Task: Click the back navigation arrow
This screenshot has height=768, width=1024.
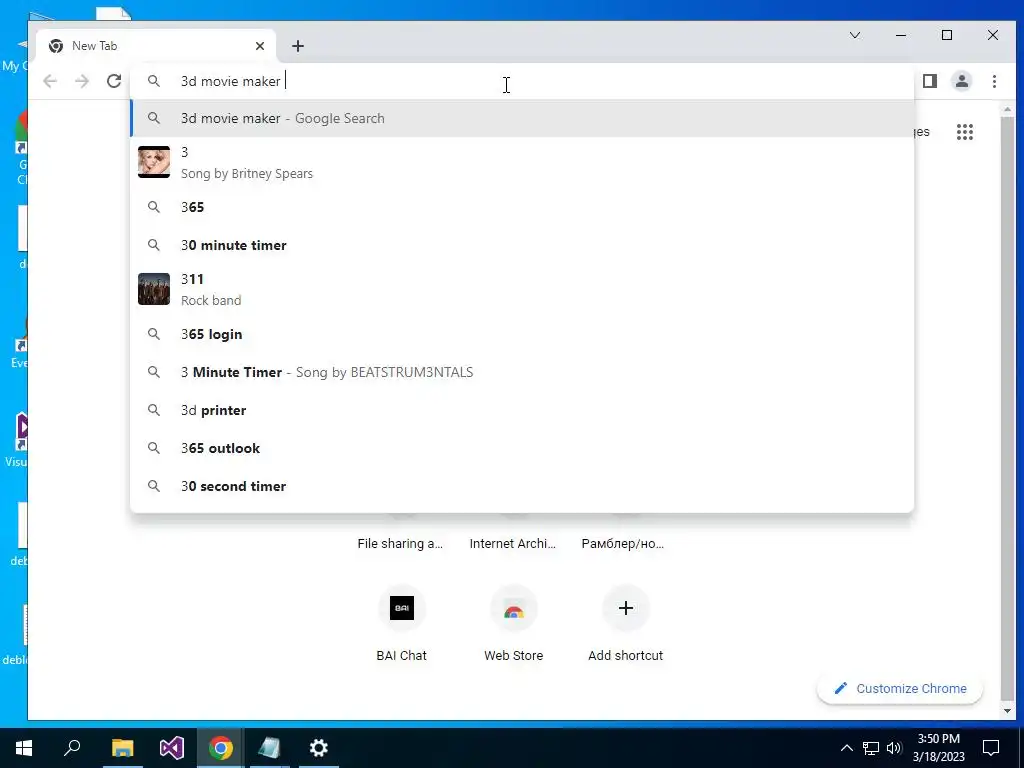Action: (x=50, y=81)
